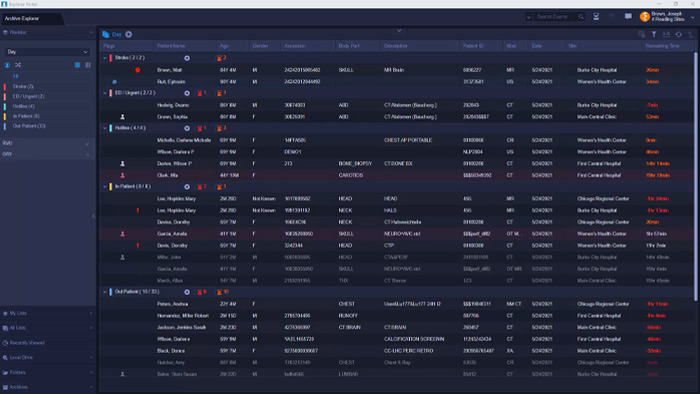Click the user filter icon in Worklist panel
Screen dimensions: 700x394
click(x=7, y=65)
